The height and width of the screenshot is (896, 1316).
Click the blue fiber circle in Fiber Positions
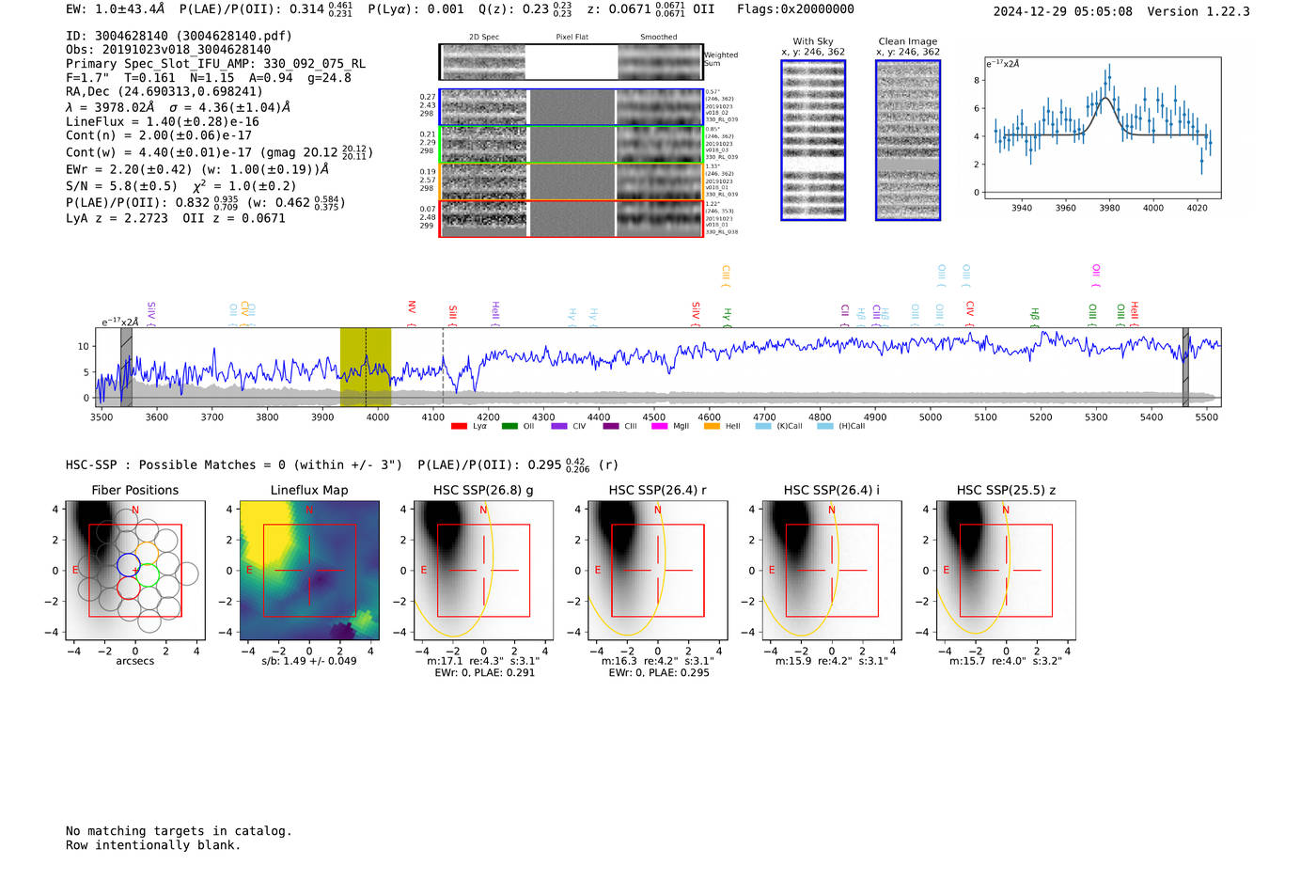coord(129,565)
